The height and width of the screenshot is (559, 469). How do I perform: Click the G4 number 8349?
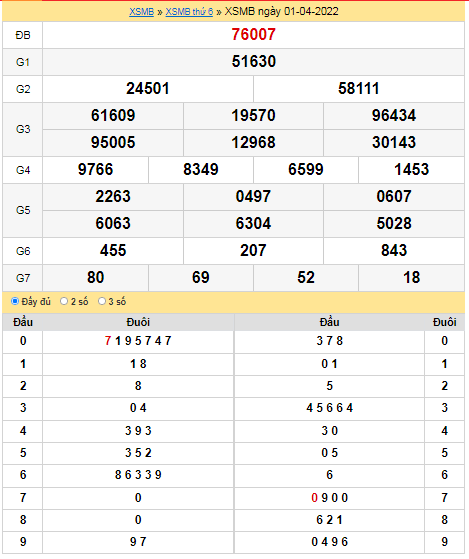[x=201, y=169]
